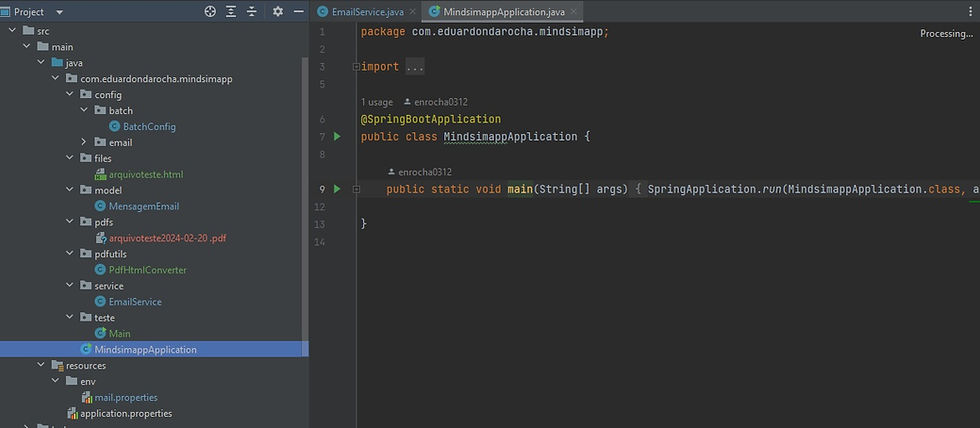Viewport: 980px width, 428px height.
Task: Collapse the main folder
Action: [x=27, y=47]
